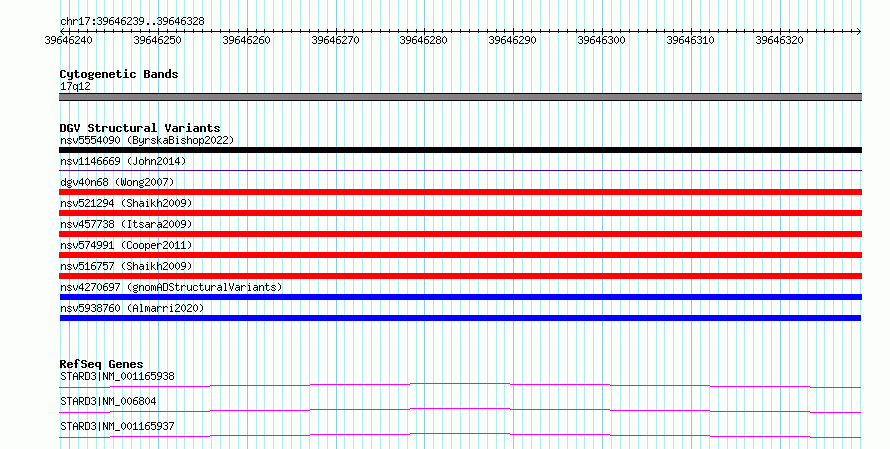
Task: Click ruler tick label 39646290
Action: [x=513, y=40]
